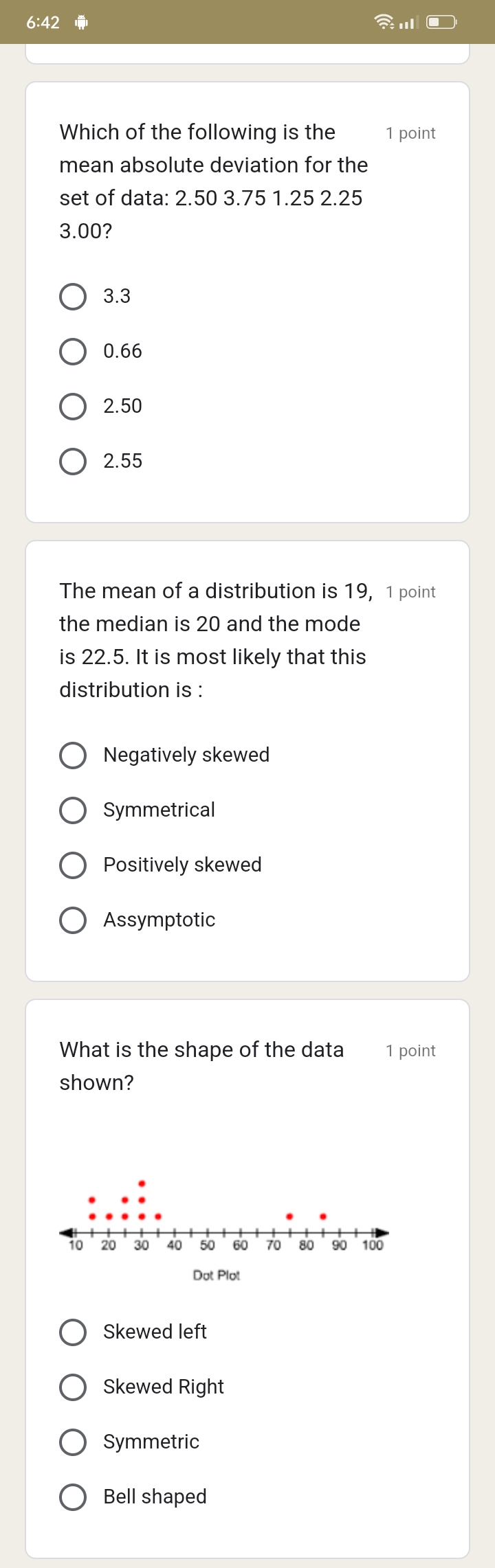
Task: Tap the Android system icon in status bar
Action: 80,22
